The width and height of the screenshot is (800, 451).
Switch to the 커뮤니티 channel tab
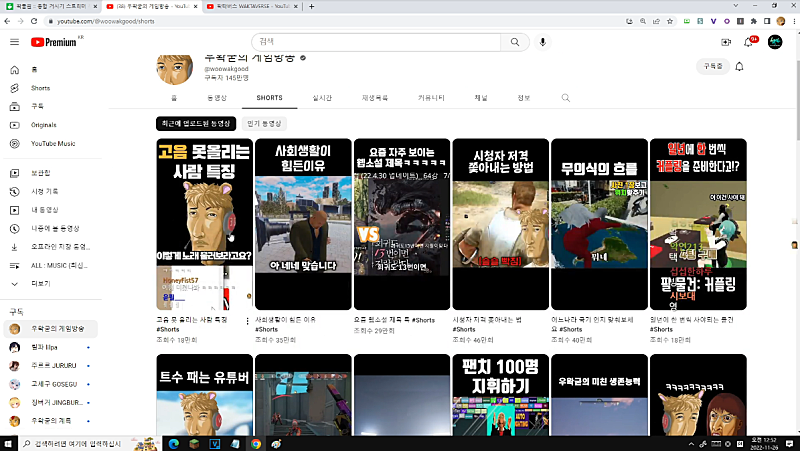(431, 98)
